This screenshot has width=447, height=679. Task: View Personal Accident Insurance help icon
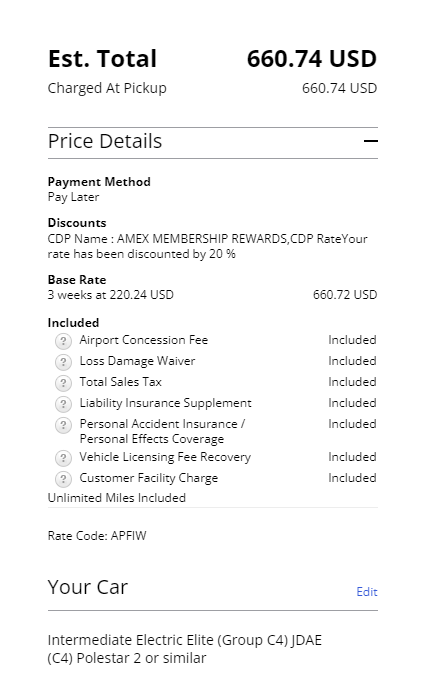63,425
